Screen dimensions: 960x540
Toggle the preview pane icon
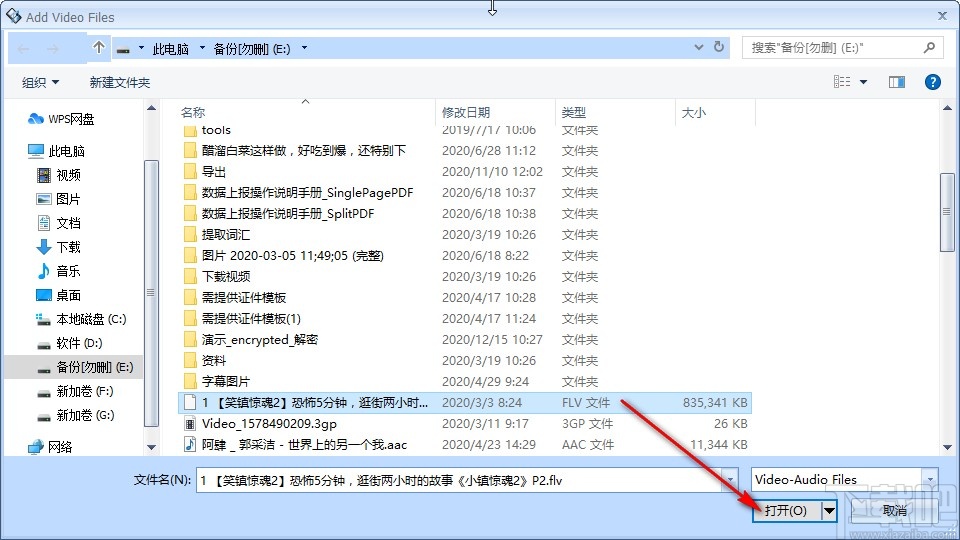click(x=897, y=82)
